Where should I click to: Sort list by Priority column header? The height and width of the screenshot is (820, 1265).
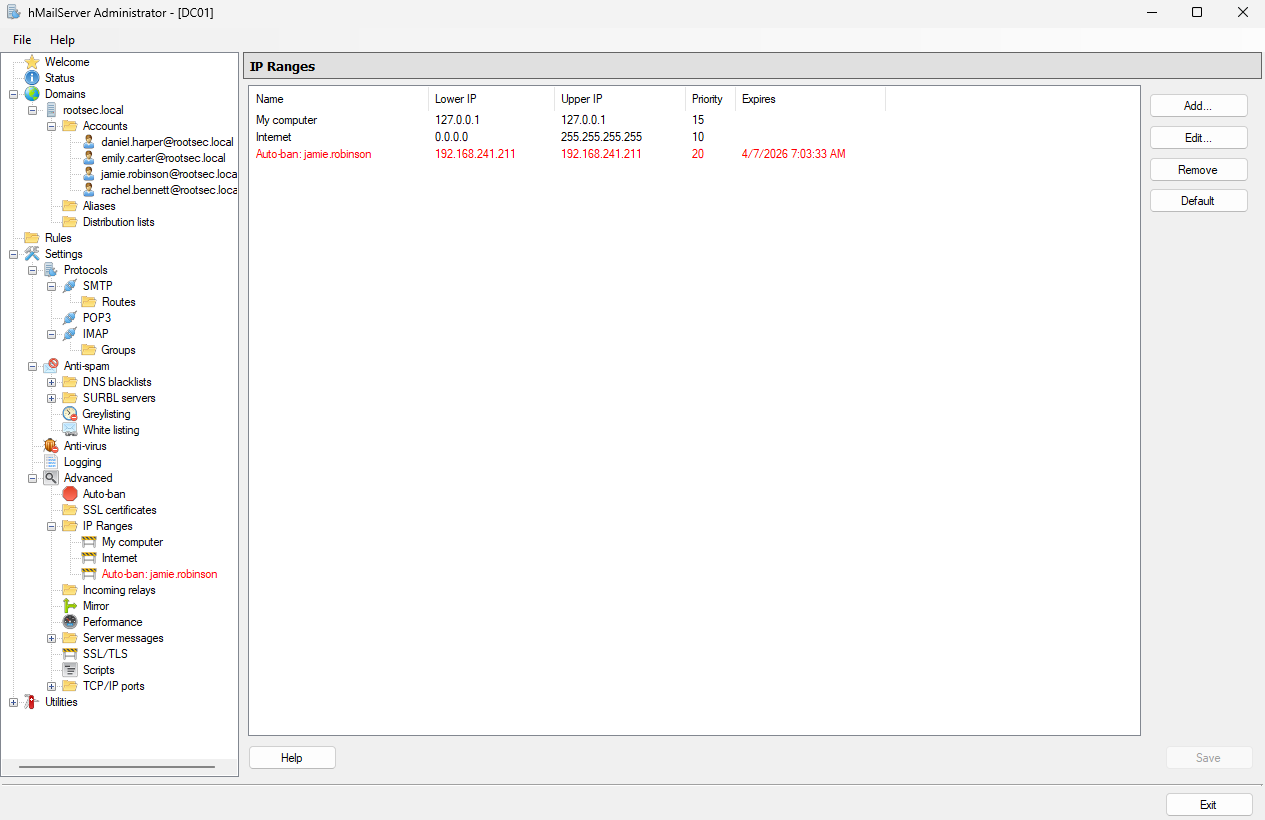click(x=711, y=99)
